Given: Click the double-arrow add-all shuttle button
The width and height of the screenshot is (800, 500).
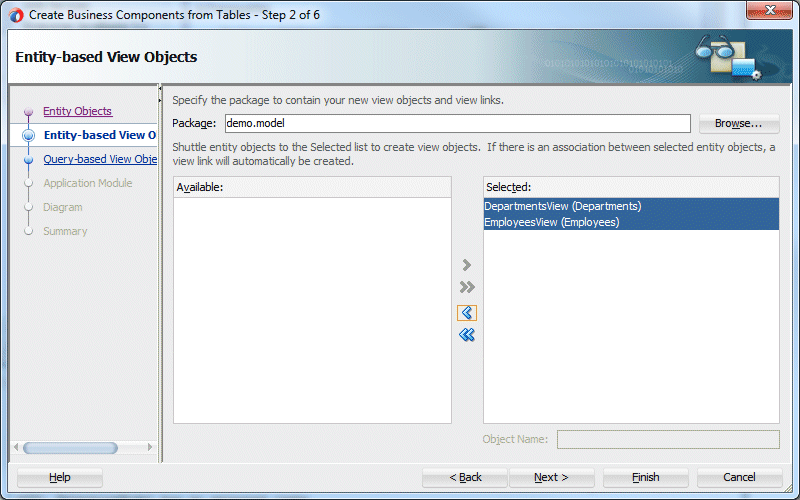Looking at the screenshot, I should coord(467,287).
